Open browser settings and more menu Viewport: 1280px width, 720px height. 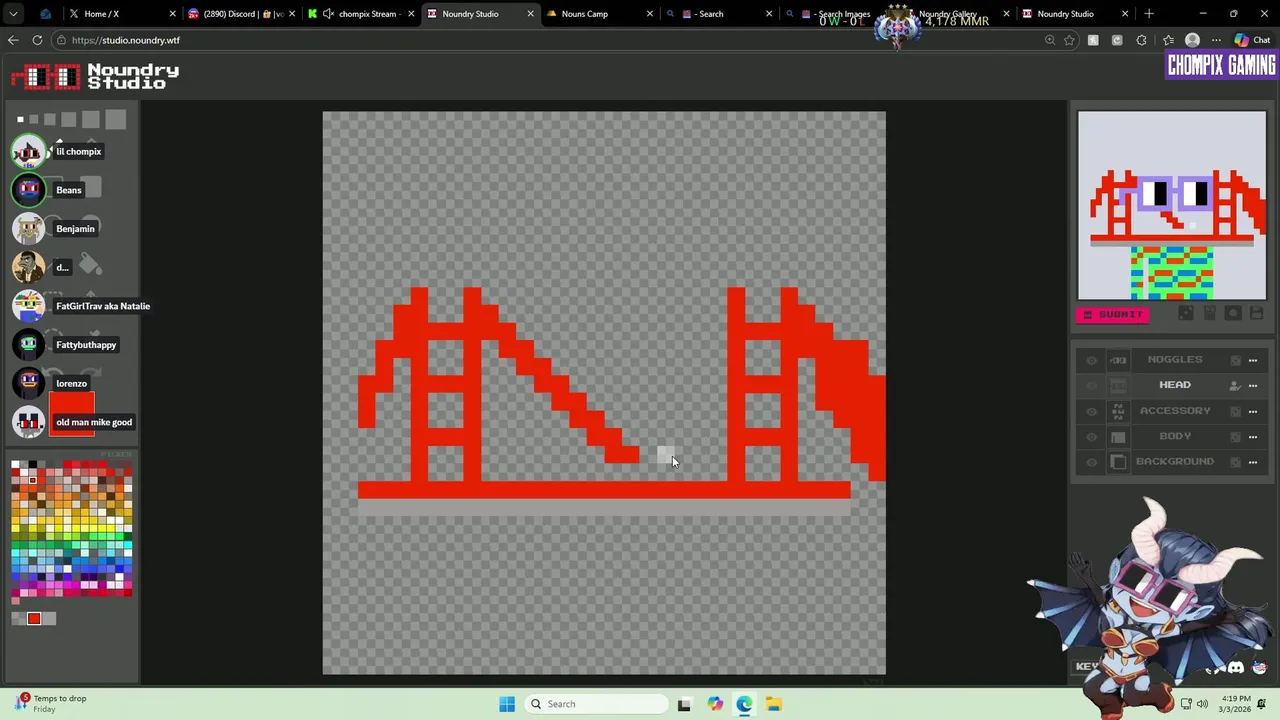tap(1216, 40)
